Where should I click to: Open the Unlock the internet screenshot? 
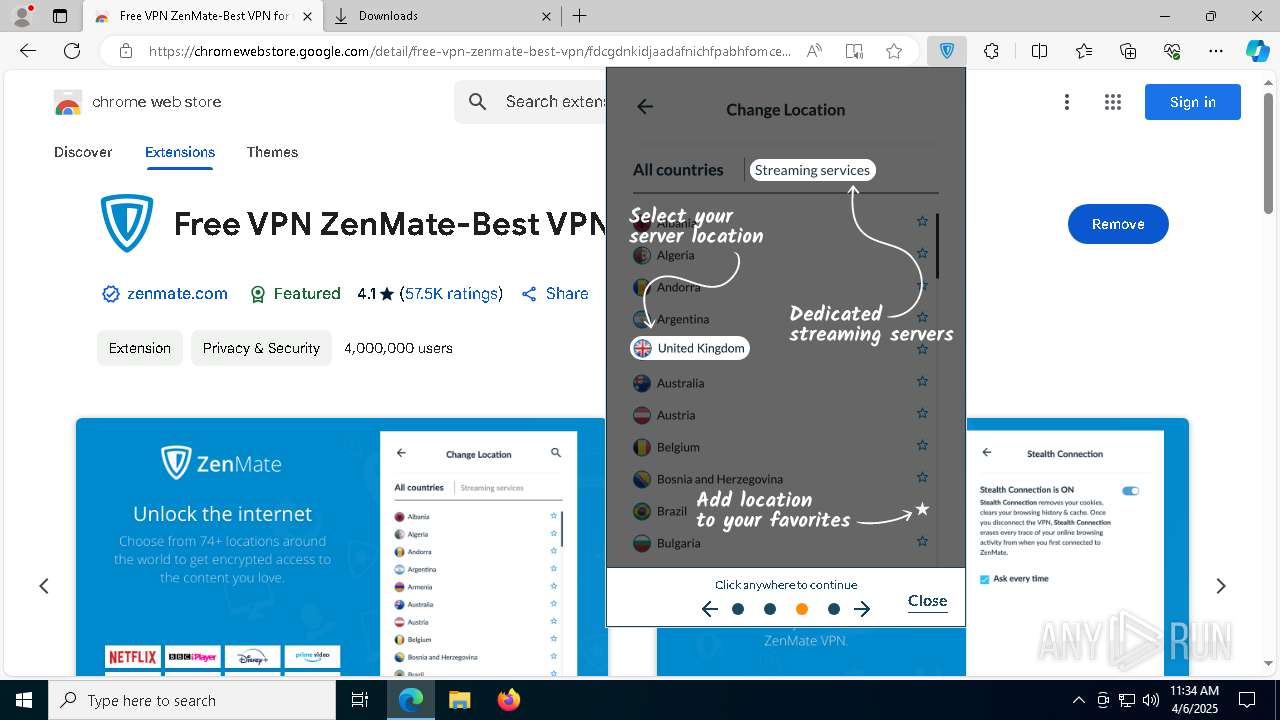pyautogui.click(x=340, y=547)
